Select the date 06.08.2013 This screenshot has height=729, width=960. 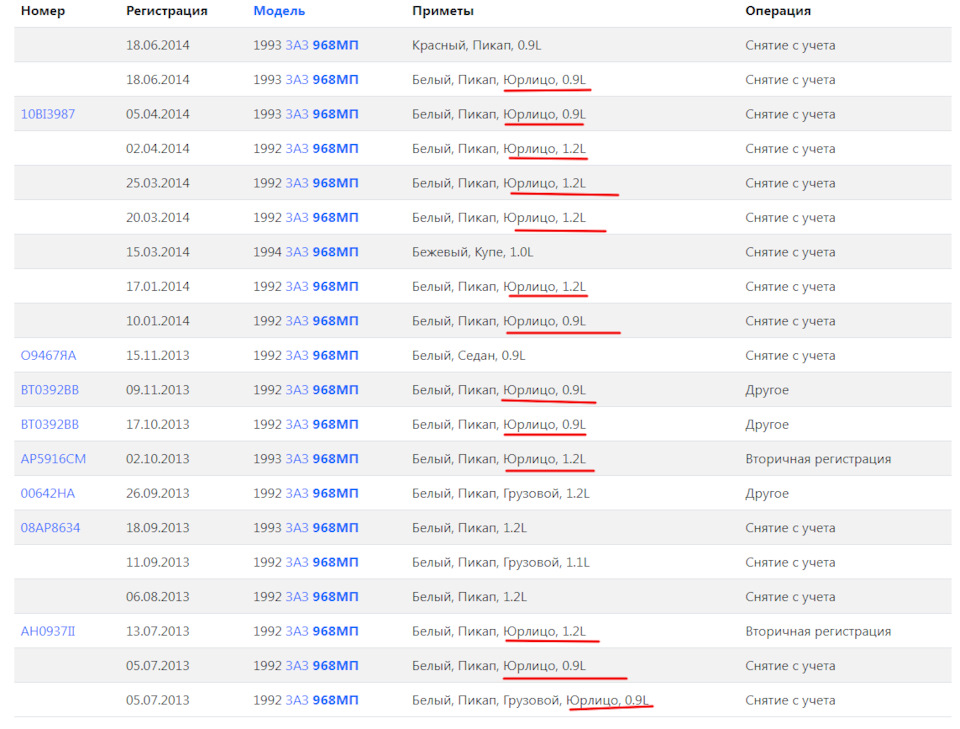coord(157,597)
